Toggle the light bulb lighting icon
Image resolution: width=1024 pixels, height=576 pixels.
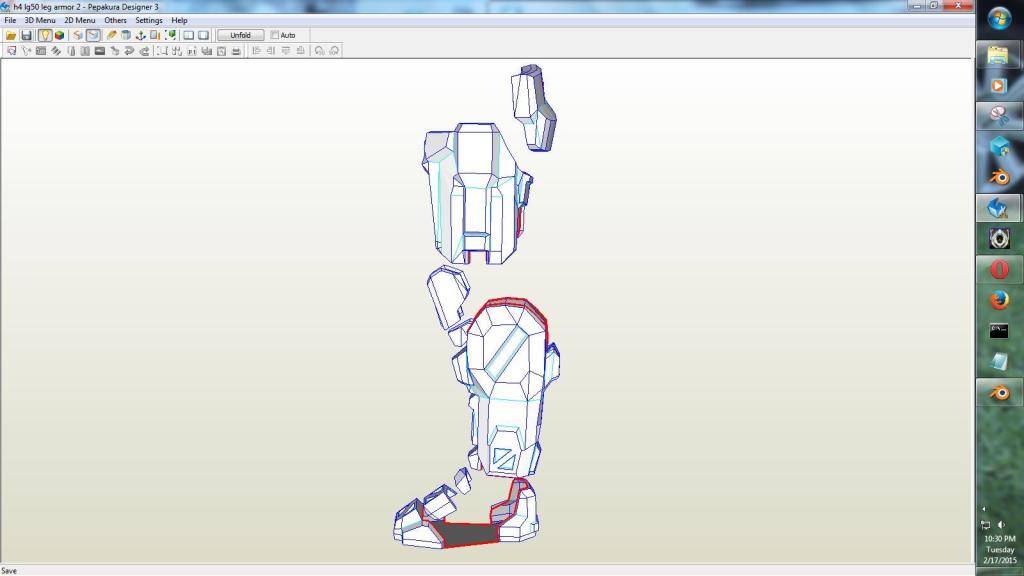pos(44,35)
